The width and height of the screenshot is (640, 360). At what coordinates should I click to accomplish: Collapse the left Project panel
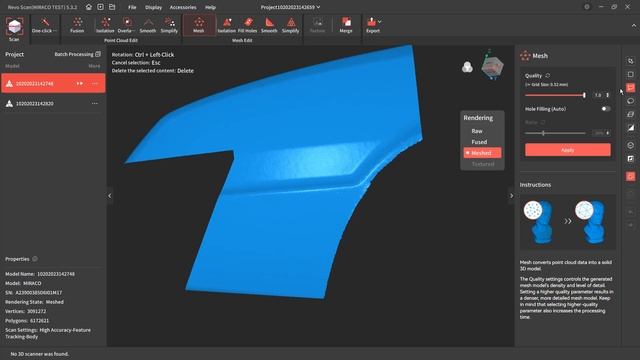tap(109, 196)
